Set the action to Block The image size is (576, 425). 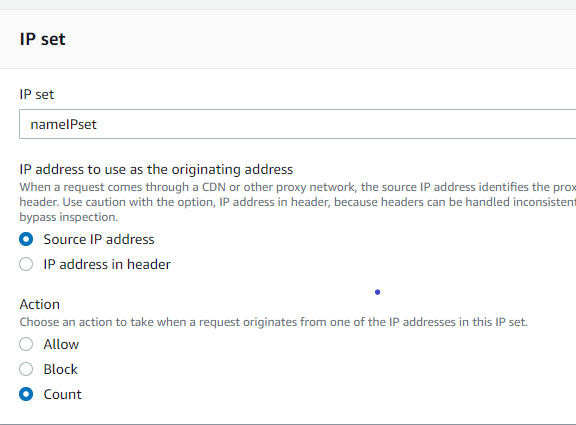coord(26,369)
